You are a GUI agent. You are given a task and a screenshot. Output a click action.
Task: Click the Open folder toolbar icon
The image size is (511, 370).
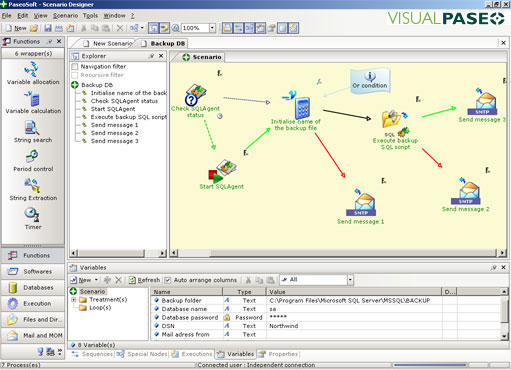pos(34,28)
